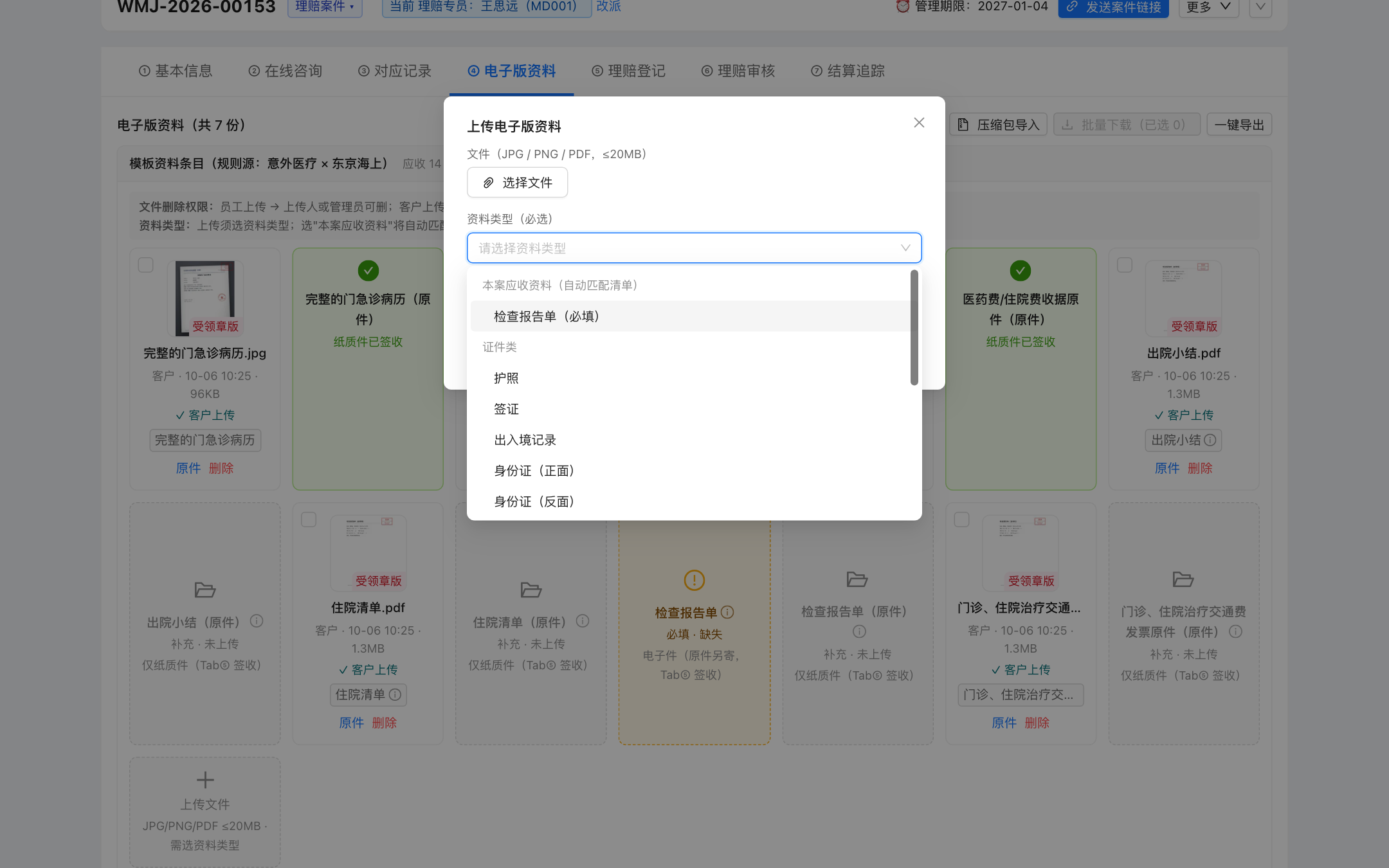
Task: Click info icon on 住院清单 tag
Action: click(395, 694)
